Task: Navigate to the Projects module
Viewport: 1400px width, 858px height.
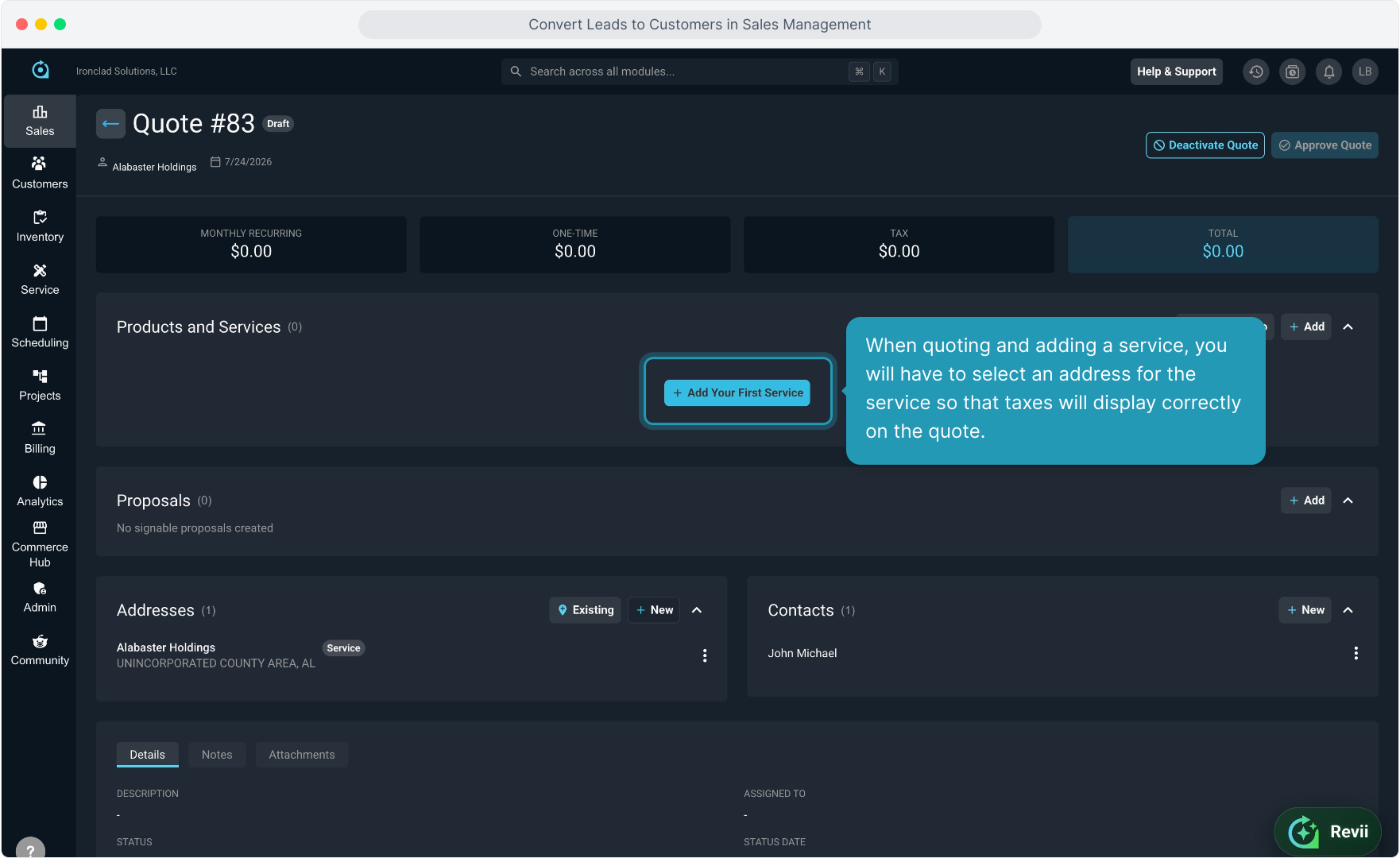Action: coord(40,385)
